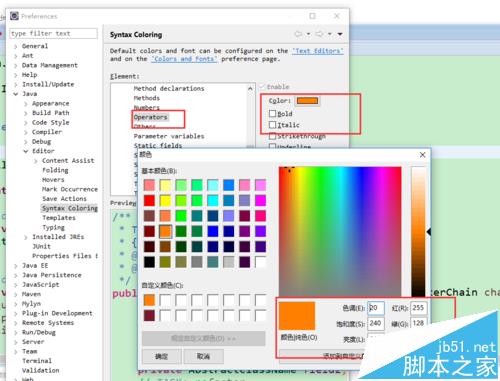Click the orange Color|Solid preview box

(x=297, y=316)
